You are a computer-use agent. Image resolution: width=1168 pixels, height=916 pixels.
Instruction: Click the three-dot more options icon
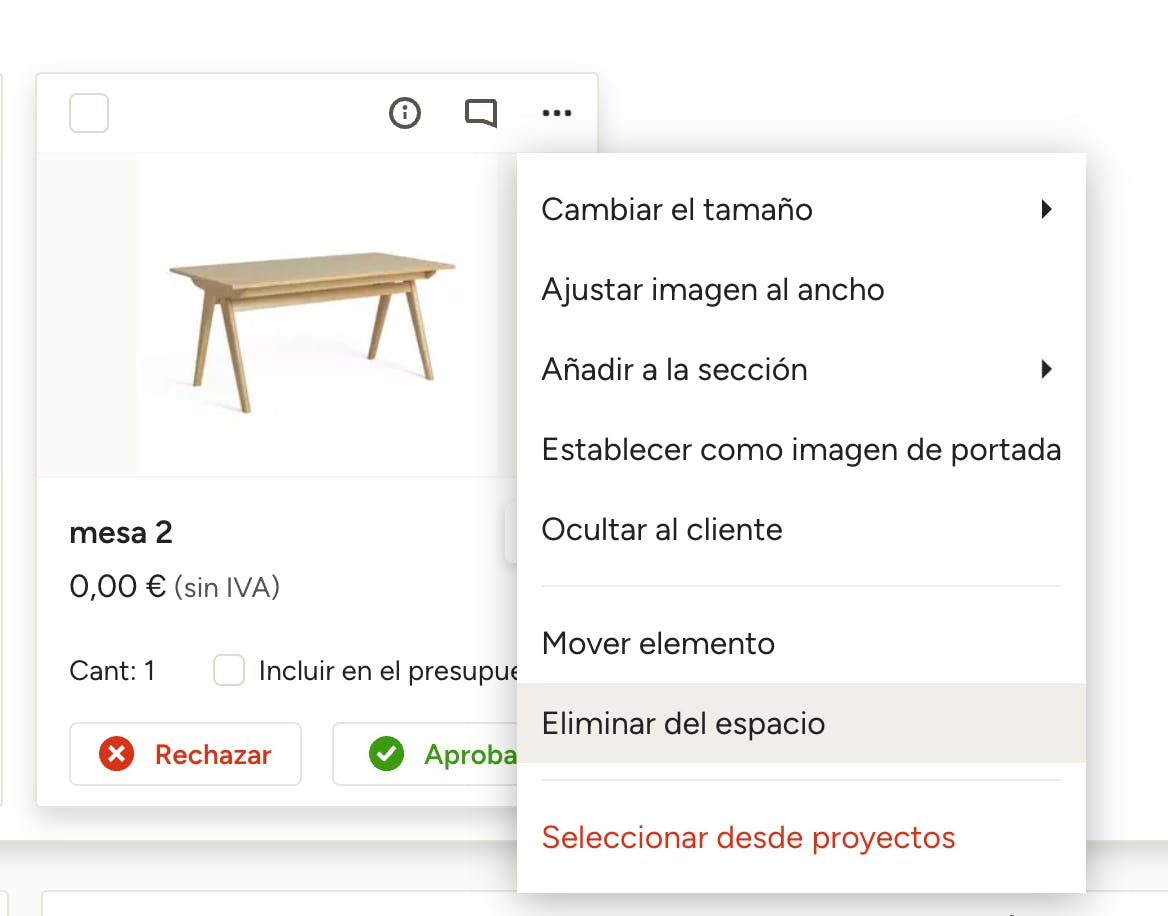pyautogui.click(x=557, y=113)
